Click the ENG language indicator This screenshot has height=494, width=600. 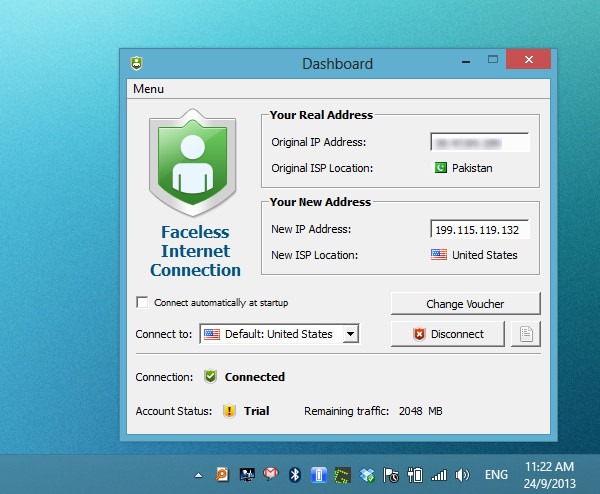click(497, 475)
